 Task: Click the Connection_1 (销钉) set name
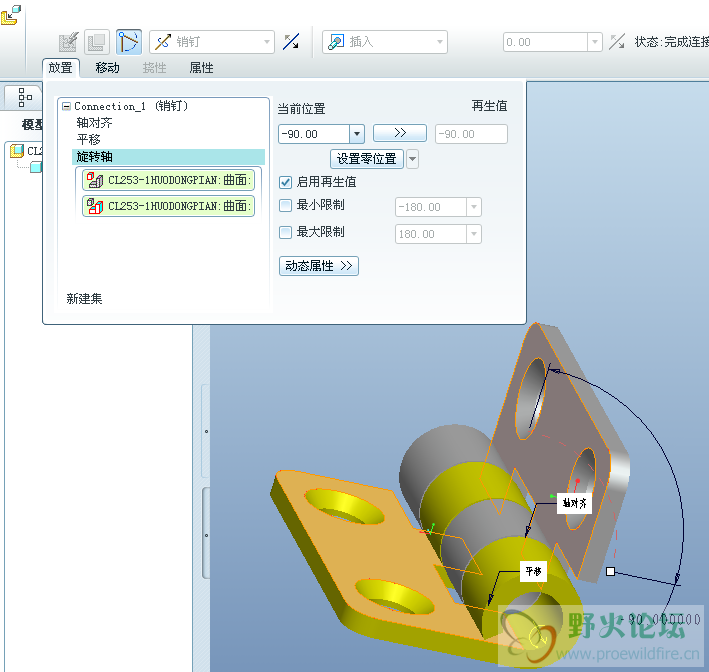(131, 106)
